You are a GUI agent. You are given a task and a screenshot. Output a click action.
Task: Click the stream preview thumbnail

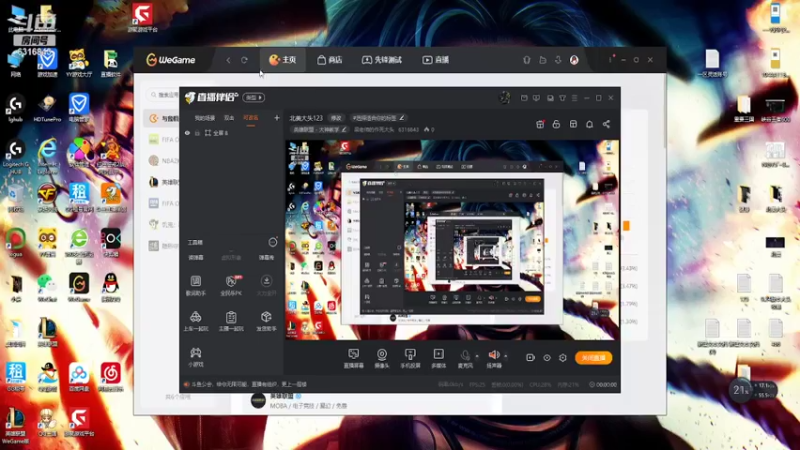[453, 240]
